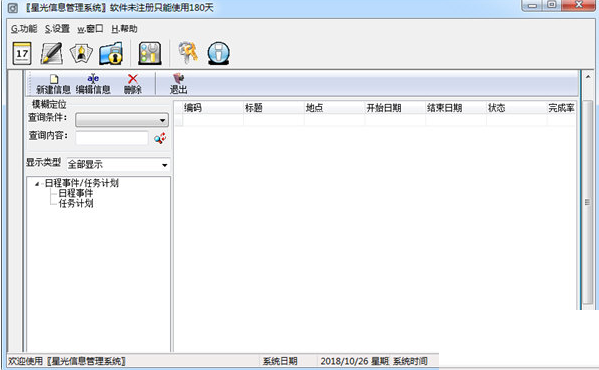Click the pen and notepad toolbar icon
Screen dimensions: 599x370
click(52, 53)
